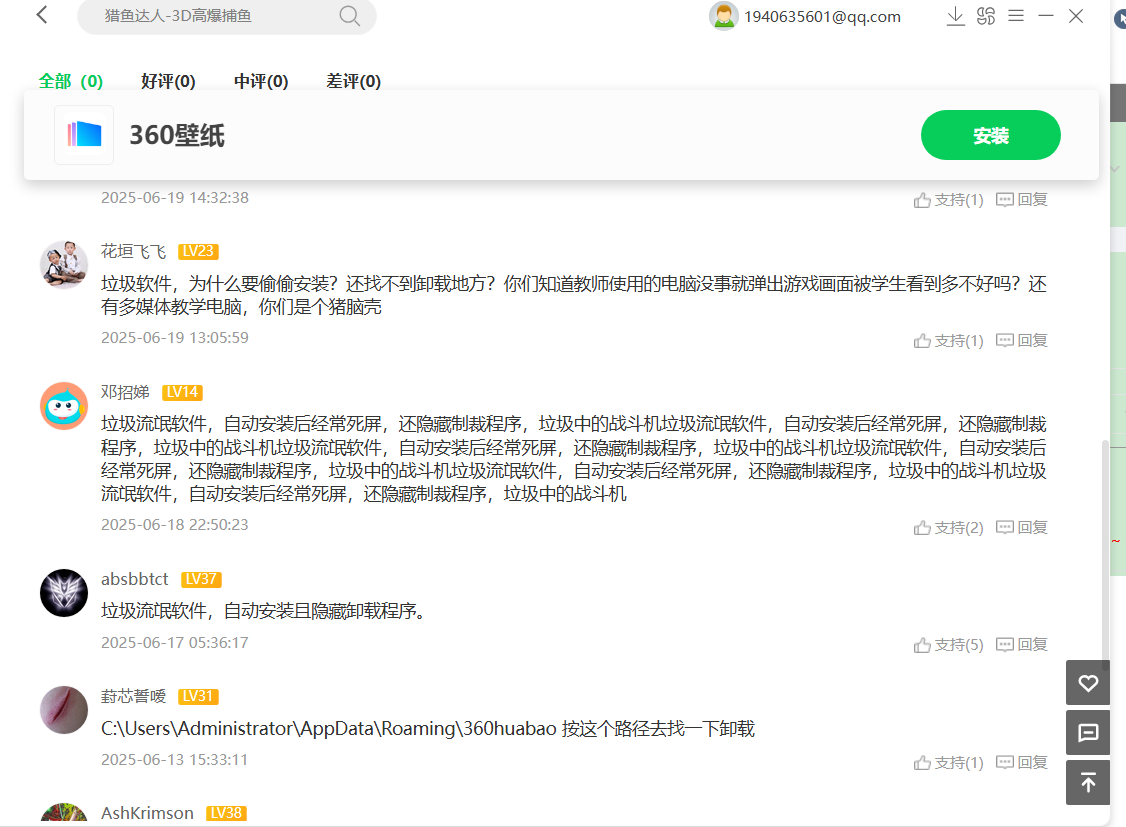Screen dimensions: 1126x827
Task: Click the vertical scrollbar thumb
Action: 1104,550
